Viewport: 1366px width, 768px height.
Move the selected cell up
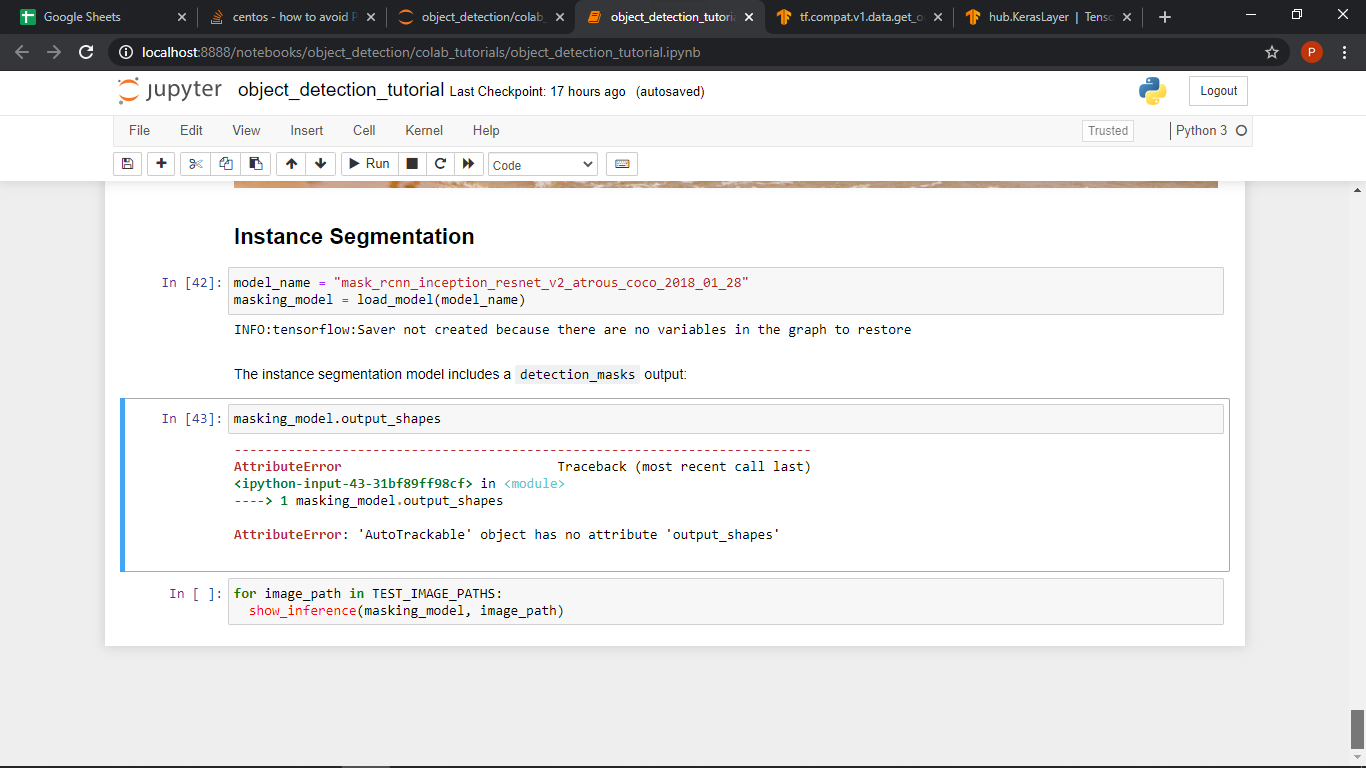pyautogui.click(x=291, y=163)
